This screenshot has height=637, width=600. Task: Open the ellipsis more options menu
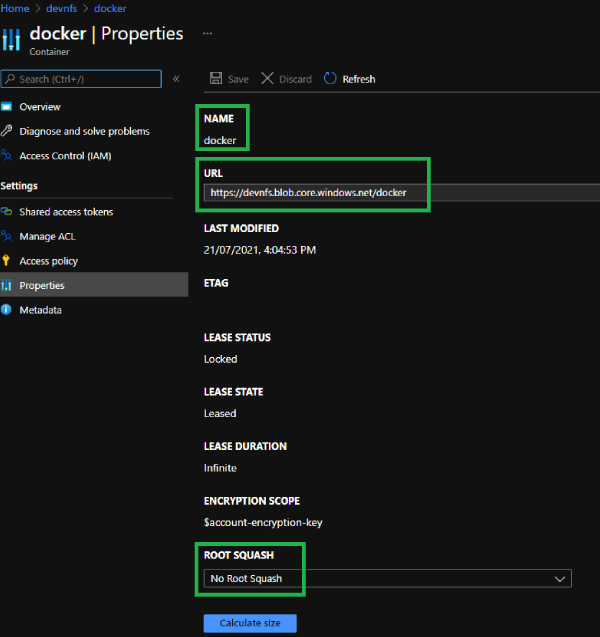tap(207, 33)
